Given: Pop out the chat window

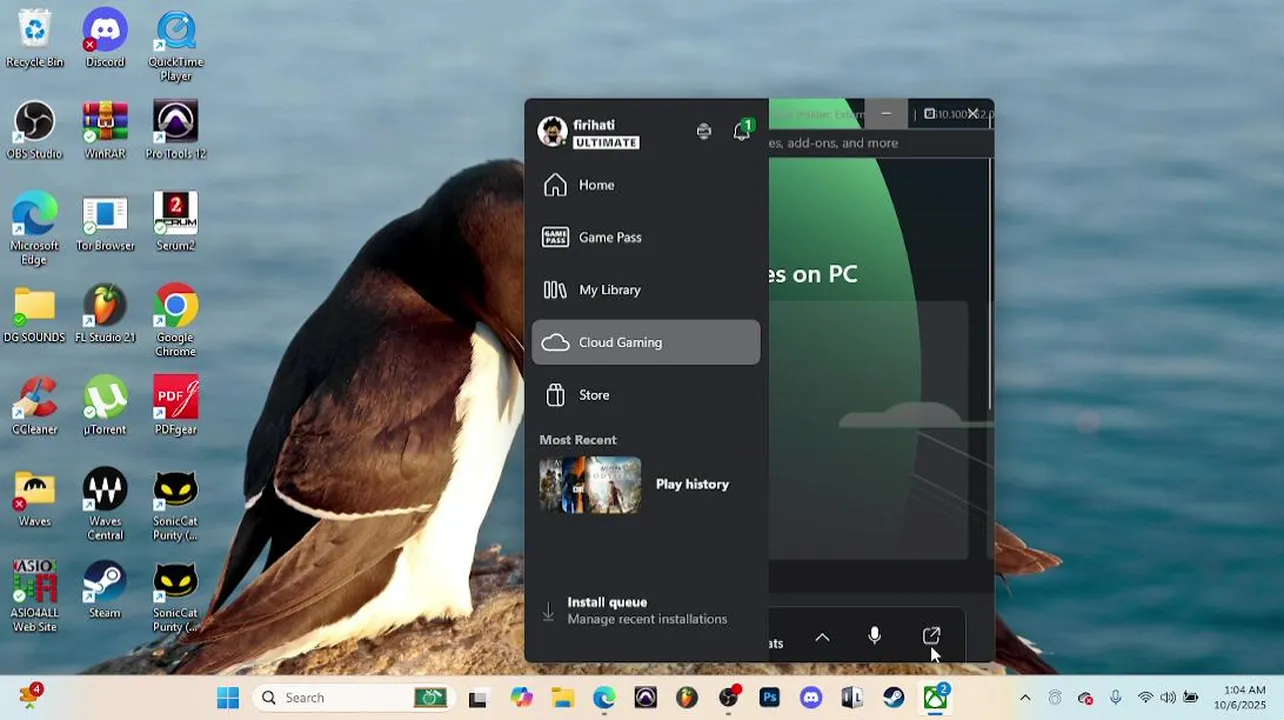Looking at the screenshot, I should click(931, 636).
